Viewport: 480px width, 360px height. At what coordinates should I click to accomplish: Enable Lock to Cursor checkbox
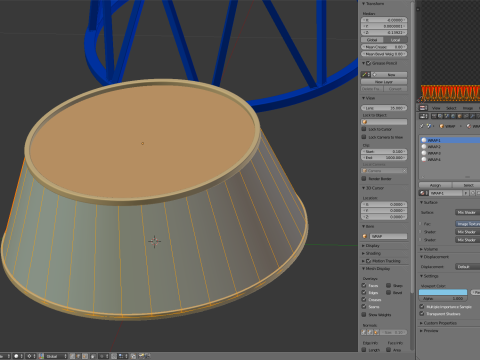tap(364, 129)
